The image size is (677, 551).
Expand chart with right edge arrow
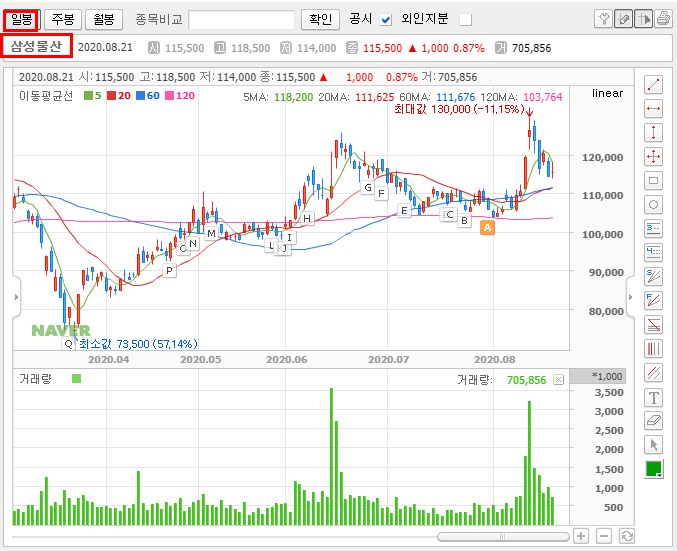pos(630,297)
